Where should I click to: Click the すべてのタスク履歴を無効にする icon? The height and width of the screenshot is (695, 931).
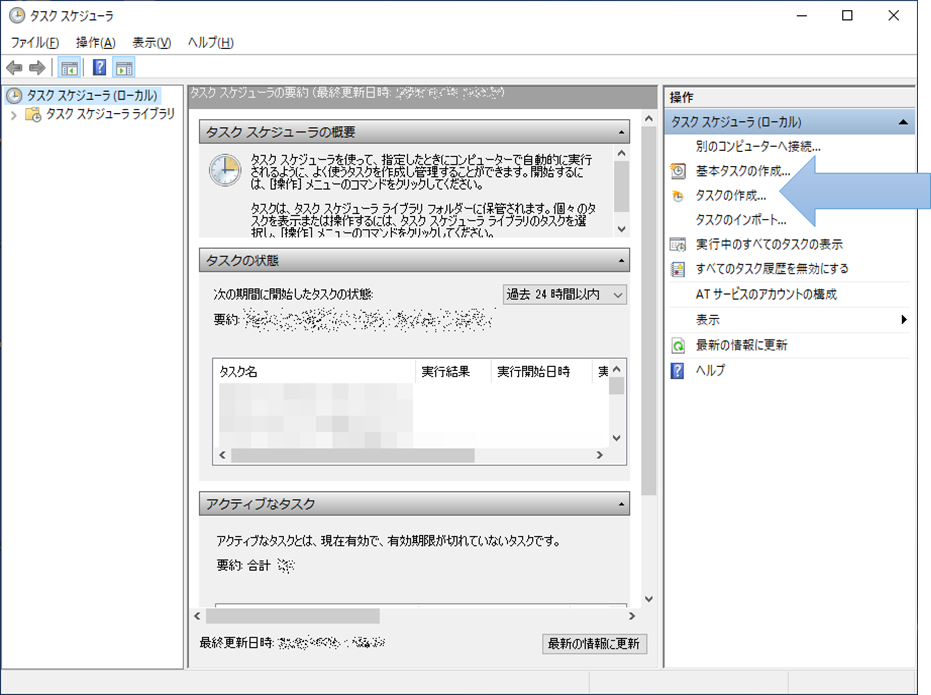click(677, 269)
